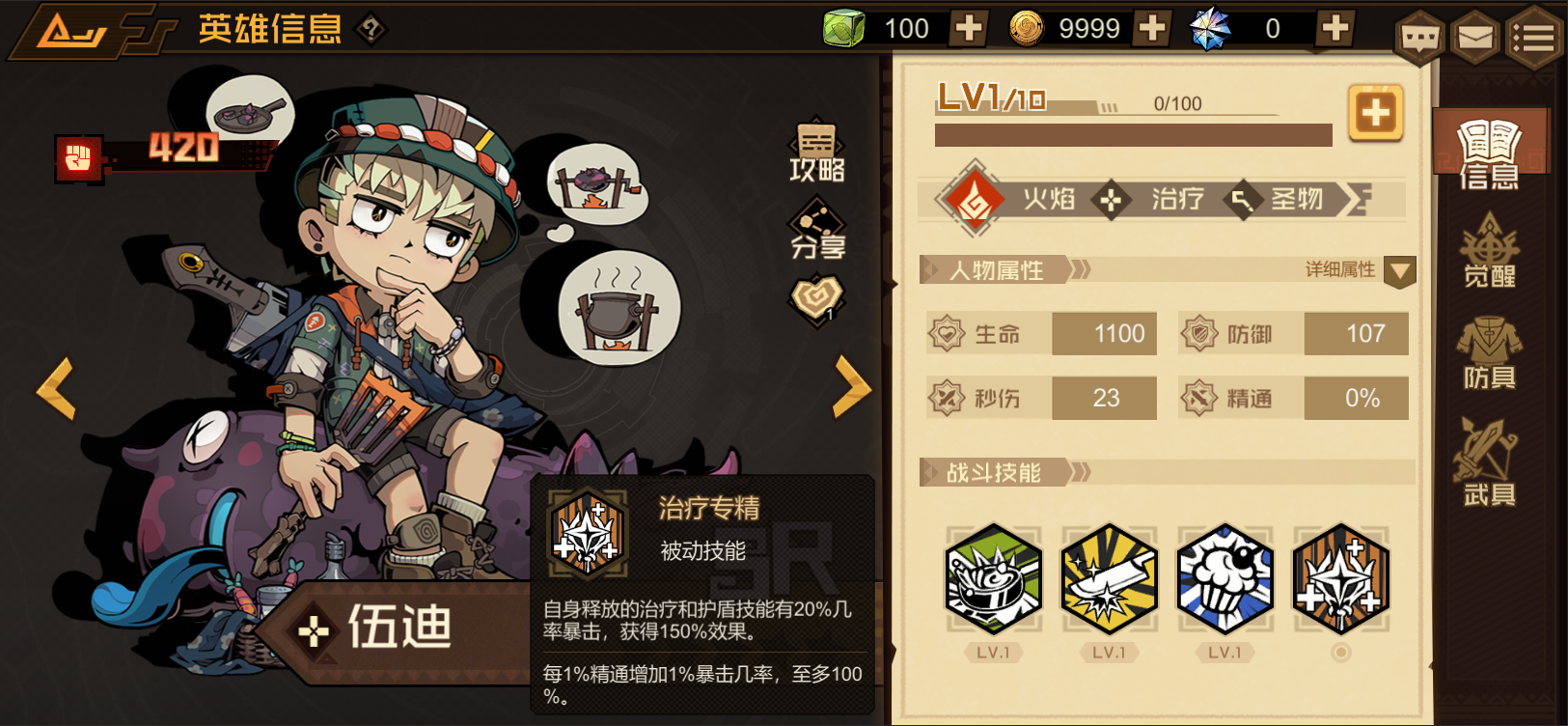Image resolution: width=1568 pixels, height=726 pixels.
Task: Click the orange level-up plus button
Action: click(1375, 114)
